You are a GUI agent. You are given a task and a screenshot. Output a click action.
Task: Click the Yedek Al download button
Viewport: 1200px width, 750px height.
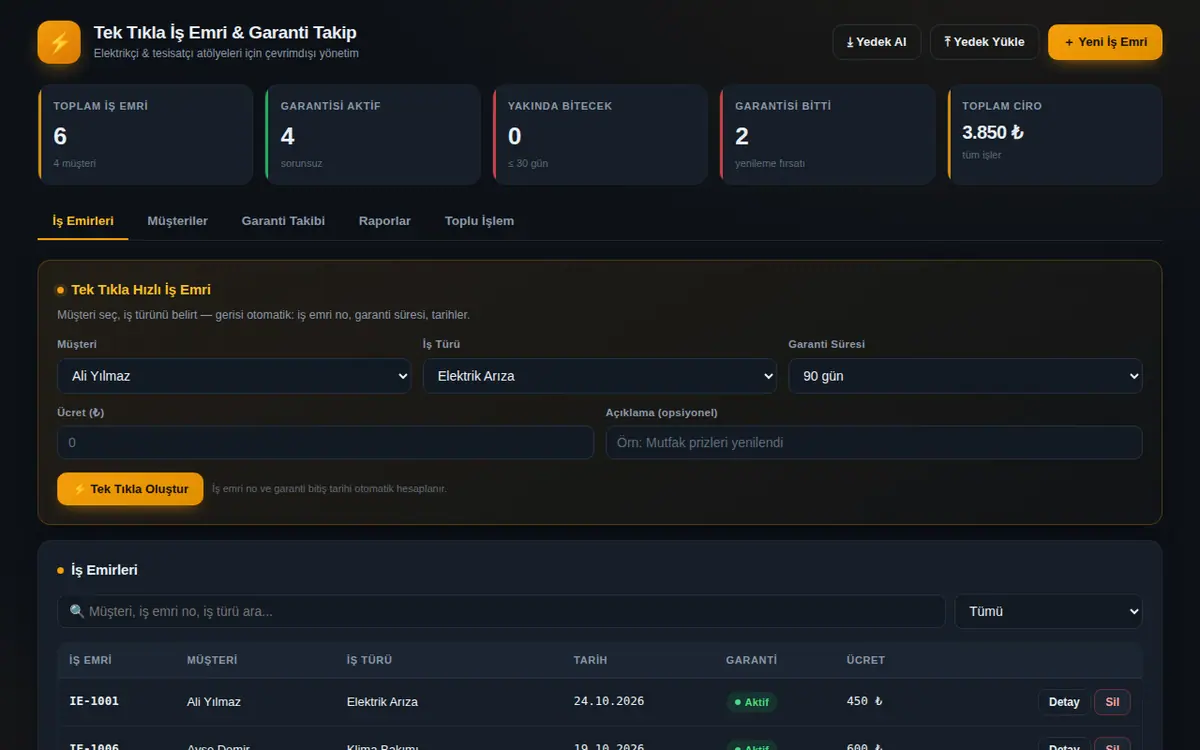point(876,42)
